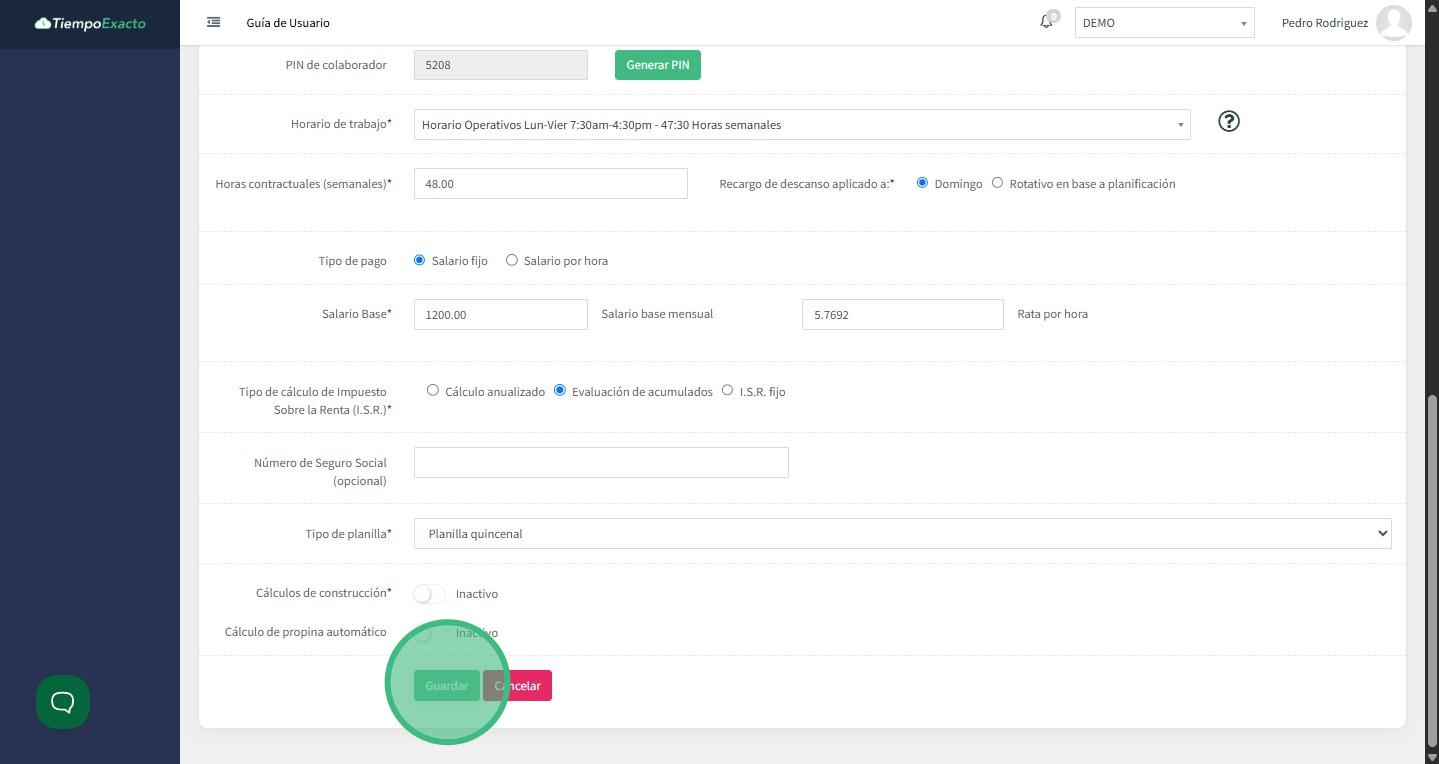Select Salario por hora payment type
Screen dimensions: 1439x764
(x=512, y=260)
